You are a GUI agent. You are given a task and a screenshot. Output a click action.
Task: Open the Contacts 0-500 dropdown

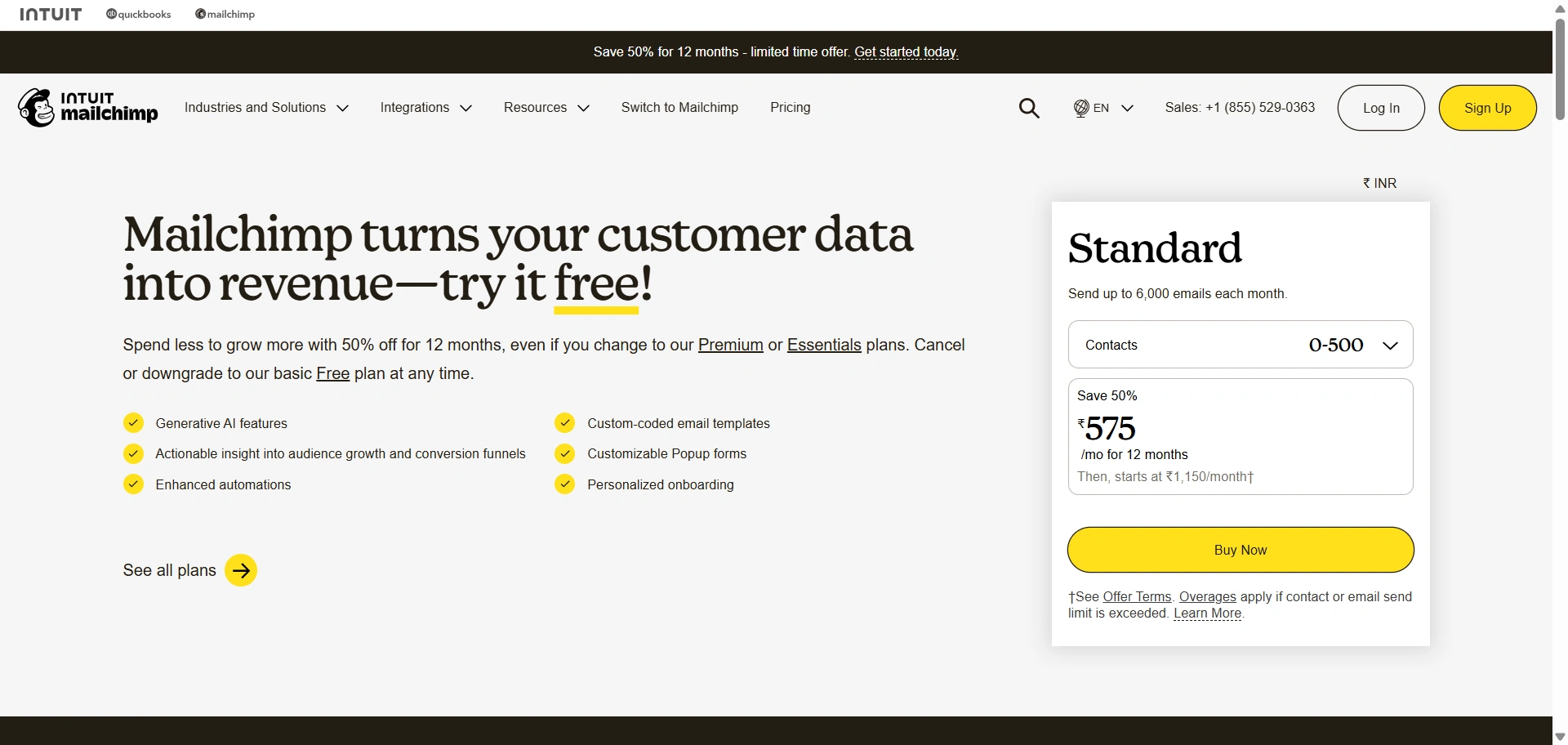(x=1241, y=345)
